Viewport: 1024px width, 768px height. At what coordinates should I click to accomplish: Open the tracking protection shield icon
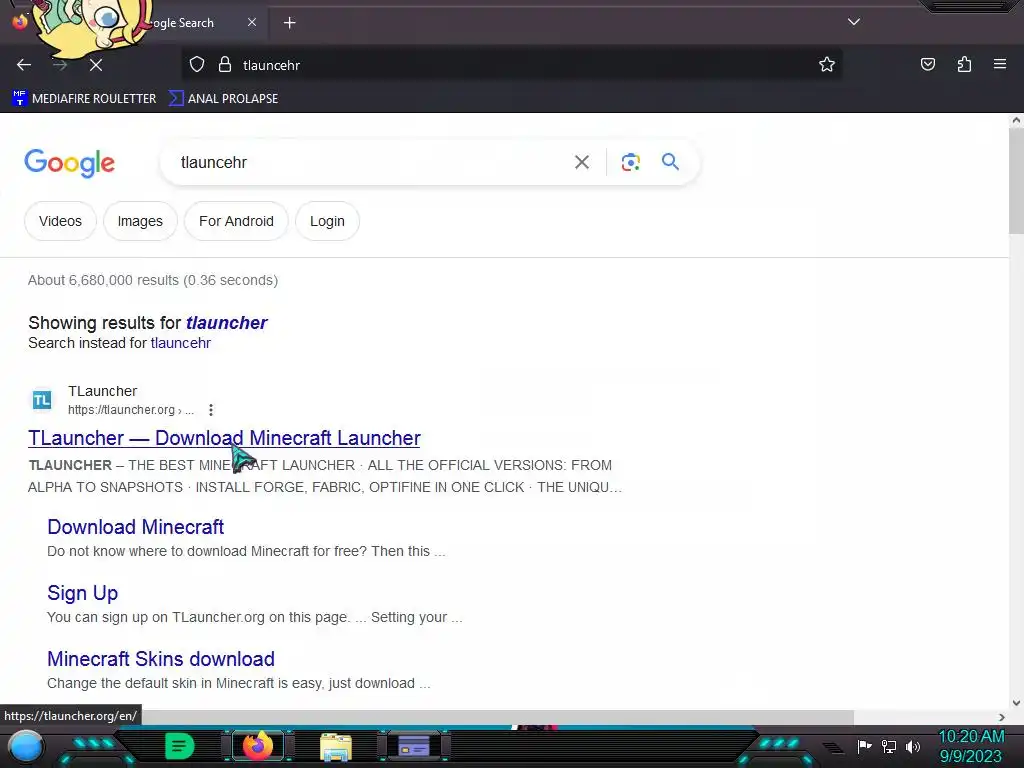point(197,65)
